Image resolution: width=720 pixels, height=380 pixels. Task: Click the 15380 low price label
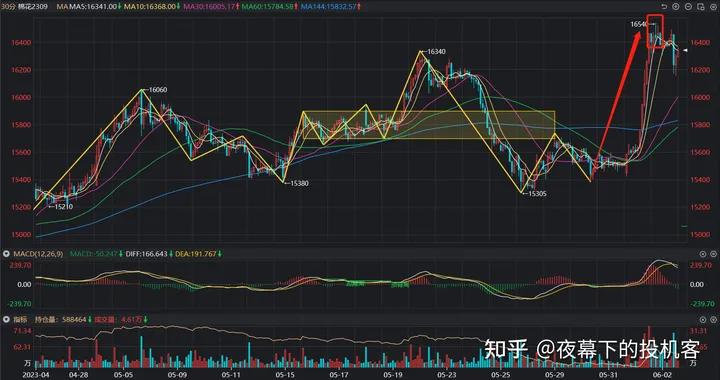point(299,183)
